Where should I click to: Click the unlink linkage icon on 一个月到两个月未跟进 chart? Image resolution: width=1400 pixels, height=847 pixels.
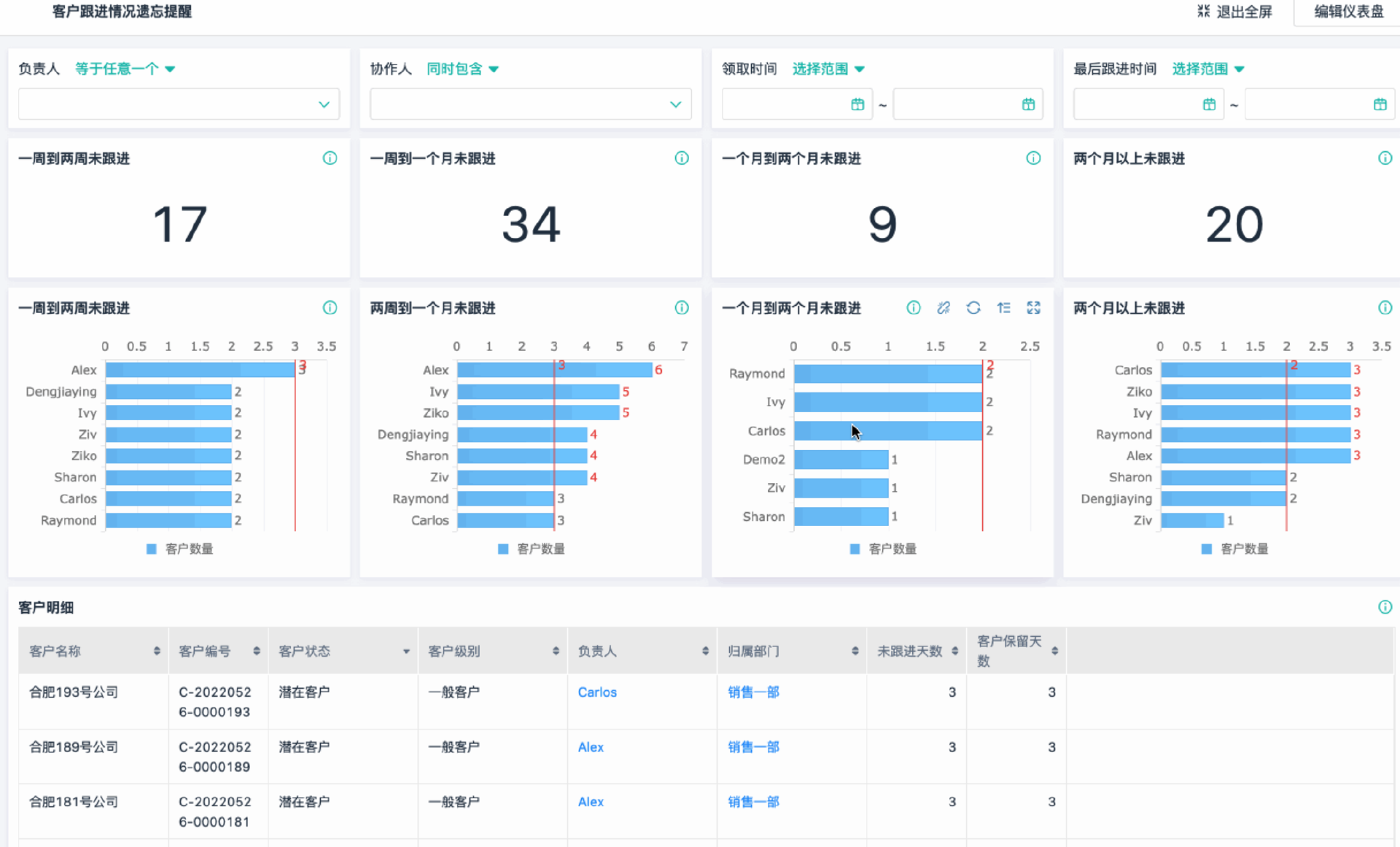click(944, 308)
